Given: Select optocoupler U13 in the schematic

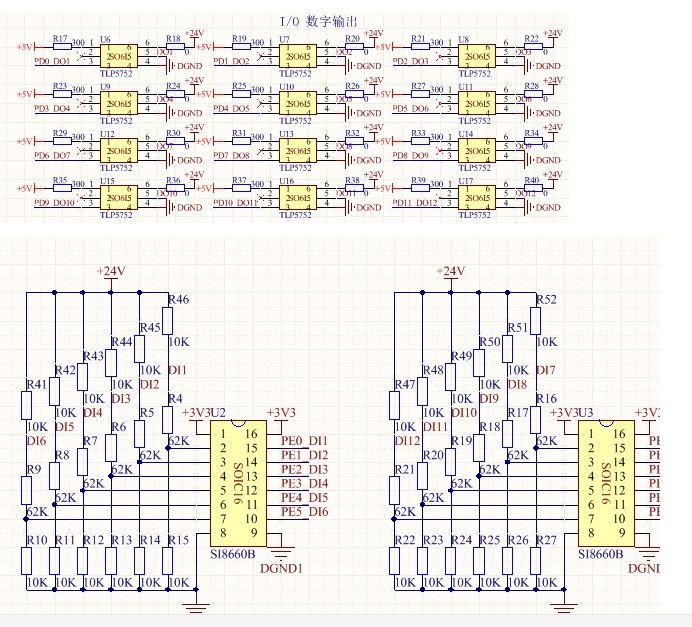Looking at the screenshot, I should coord(297,150).
